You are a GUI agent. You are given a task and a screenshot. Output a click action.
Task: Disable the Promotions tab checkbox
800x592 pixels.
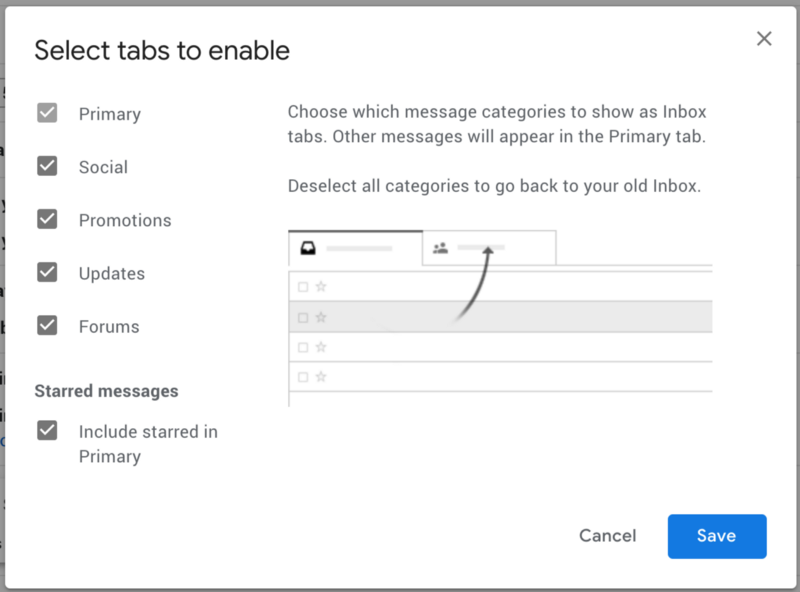pyautogui.click(x=47, y=219)
